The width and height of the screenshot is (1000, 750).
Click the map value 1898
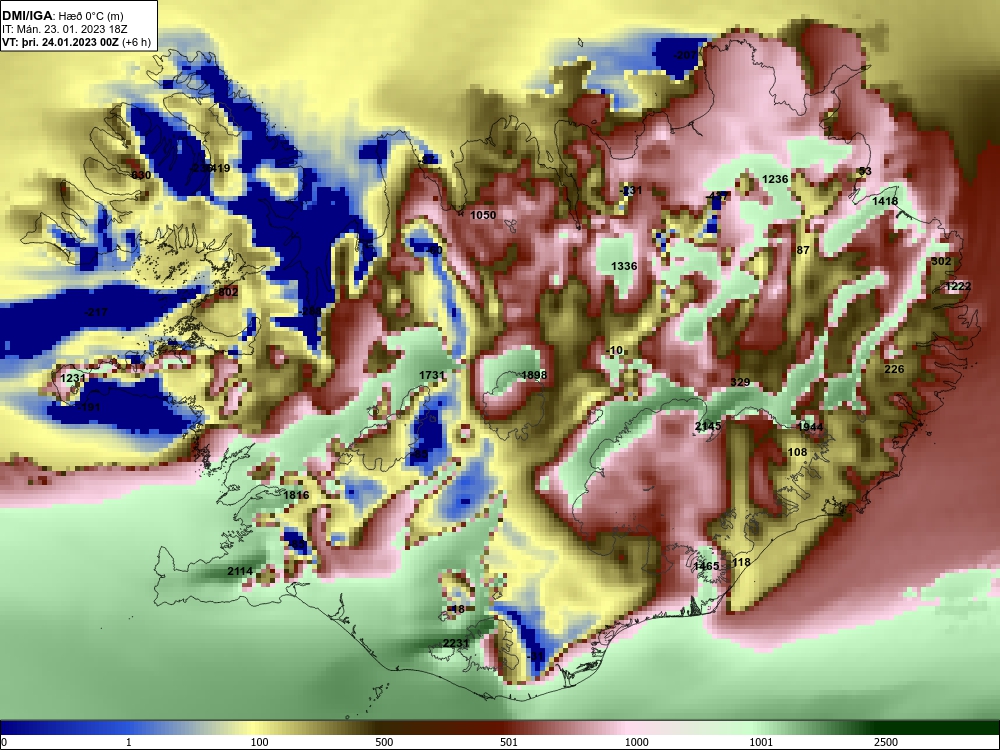(534, 374)
